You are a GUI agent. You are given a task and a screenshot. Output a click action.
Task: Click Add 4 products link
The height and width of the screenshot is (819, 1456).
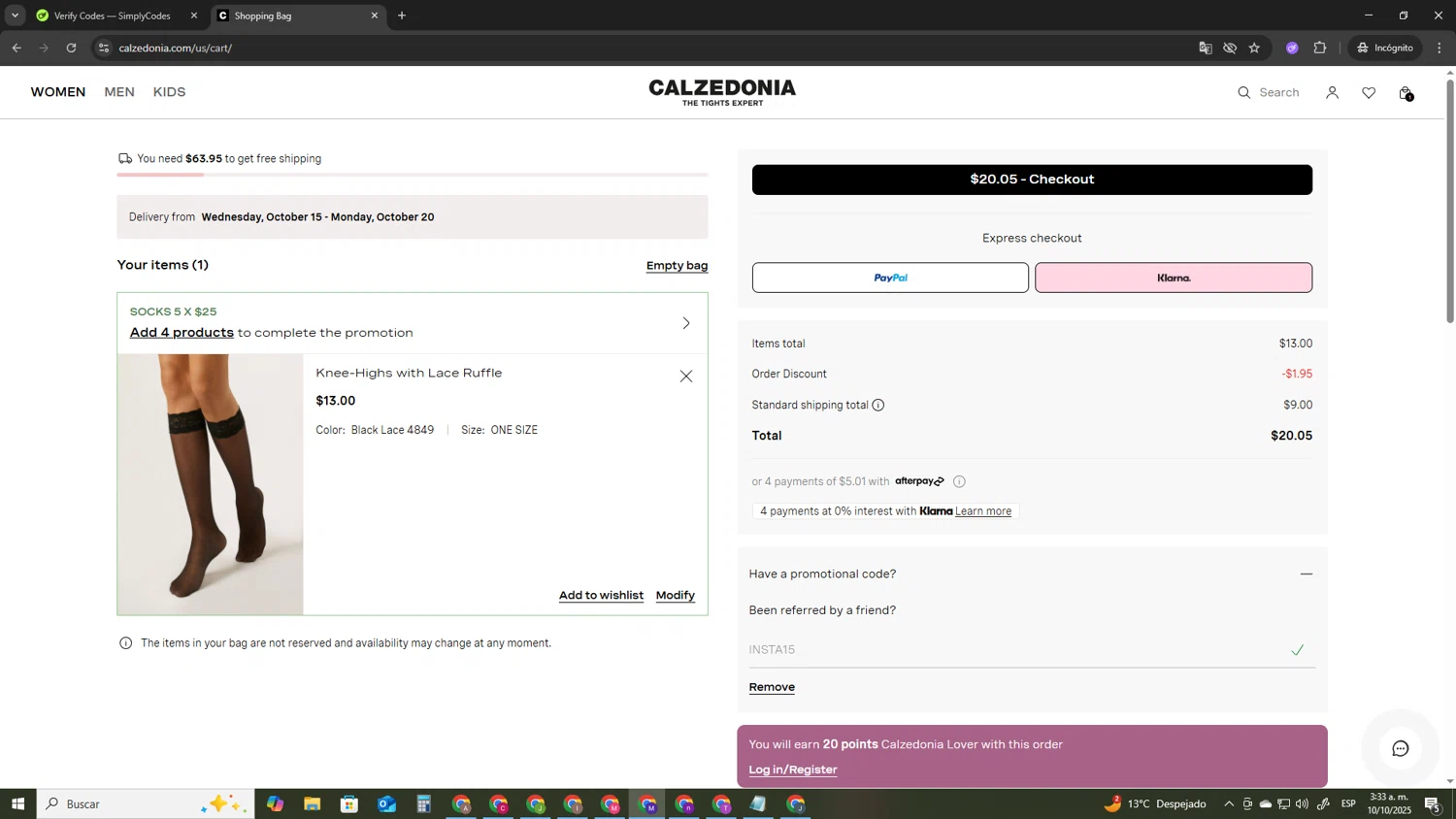tap(182, 333)
